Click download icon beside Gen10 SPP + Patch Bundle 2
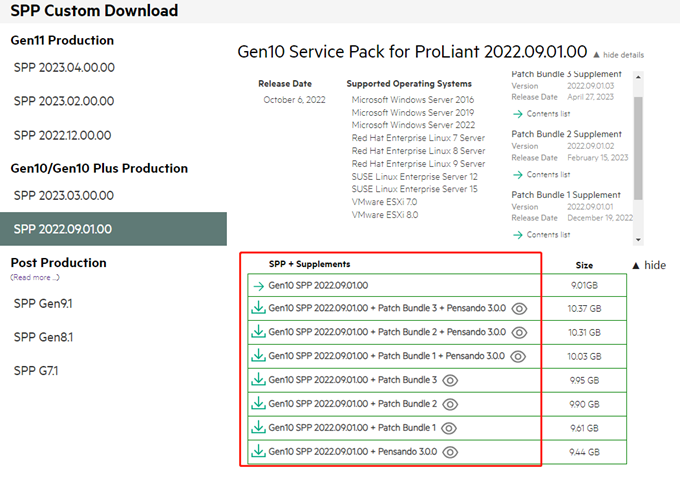 [258, 404]
